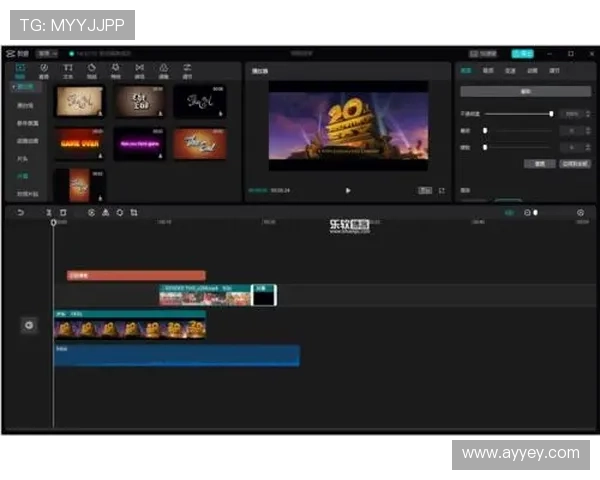This screenshot has height=480, width=600.
Task: Adjust the second properties slider handle
Action: click(x=485, y=131)
